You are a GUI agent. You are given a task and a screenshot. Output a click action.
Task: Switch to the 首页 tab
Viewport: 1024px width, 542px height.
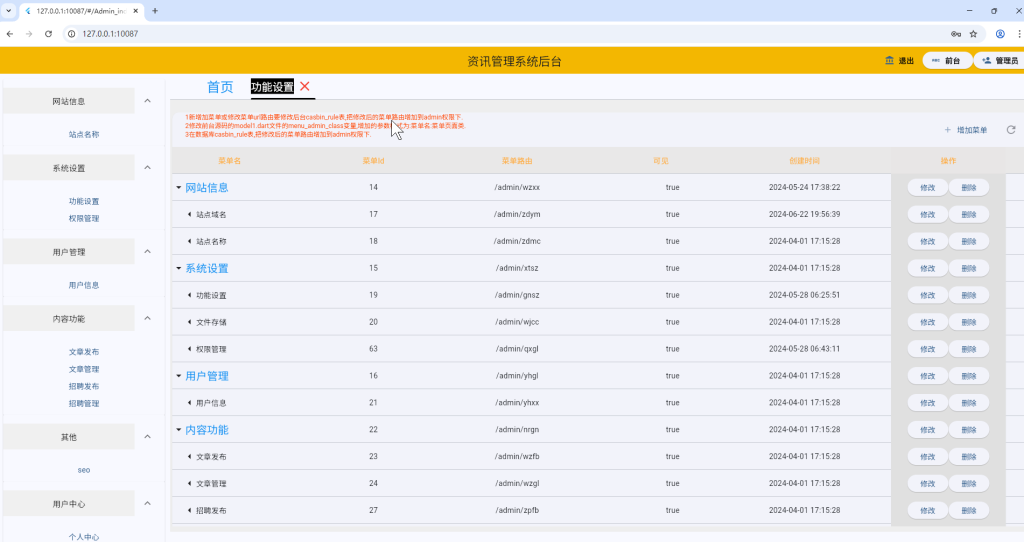tap(220, 87)
